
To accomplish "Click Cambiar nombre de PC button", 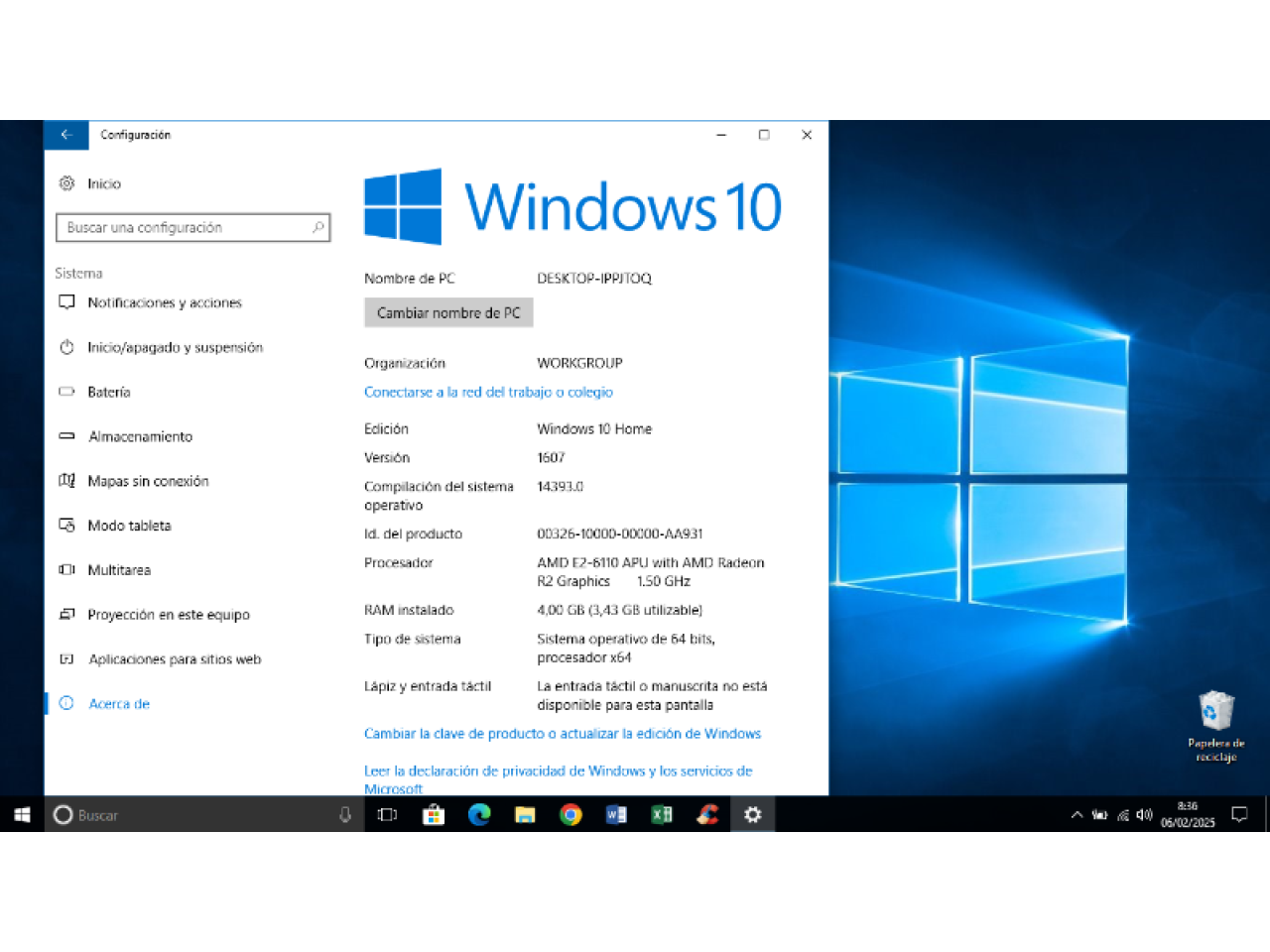I will (448, 312).
